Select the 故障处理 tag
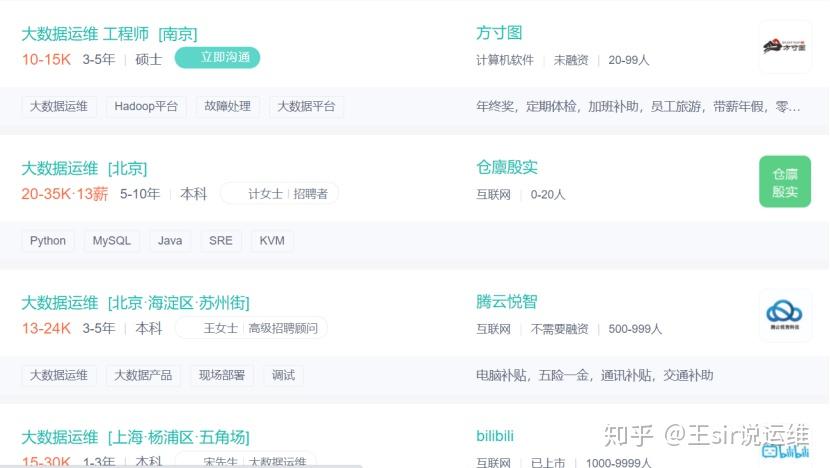The height and width of the screenshot is (468, 830). (228, 106)
